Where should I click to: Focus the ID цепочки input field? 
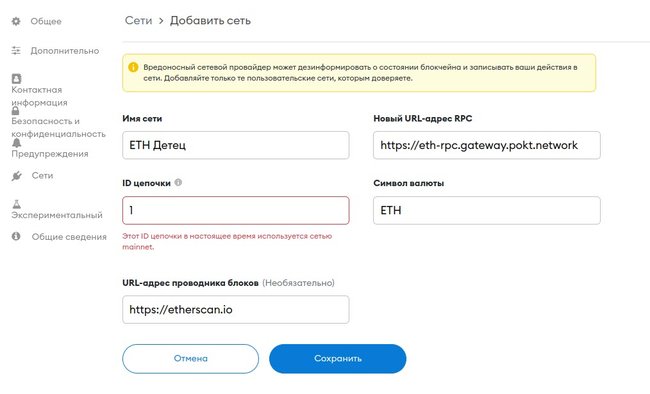[235, 210]
